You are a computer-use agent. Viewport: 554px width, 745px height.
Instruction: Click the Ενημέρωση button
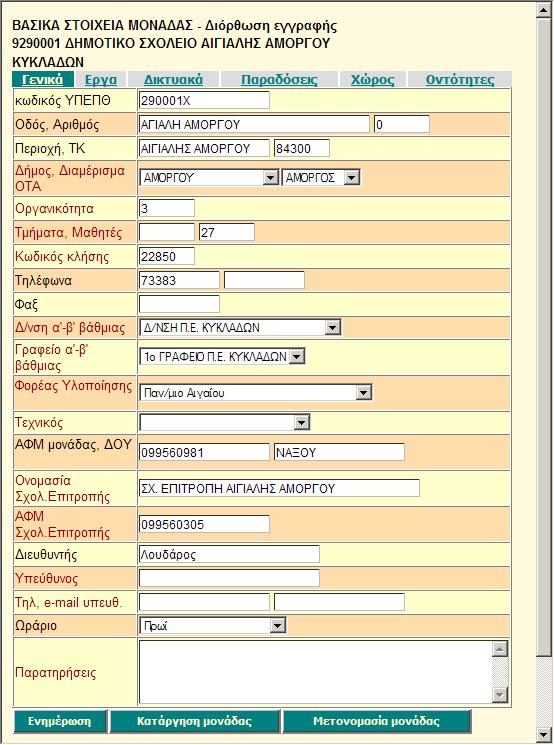[59, 721]
